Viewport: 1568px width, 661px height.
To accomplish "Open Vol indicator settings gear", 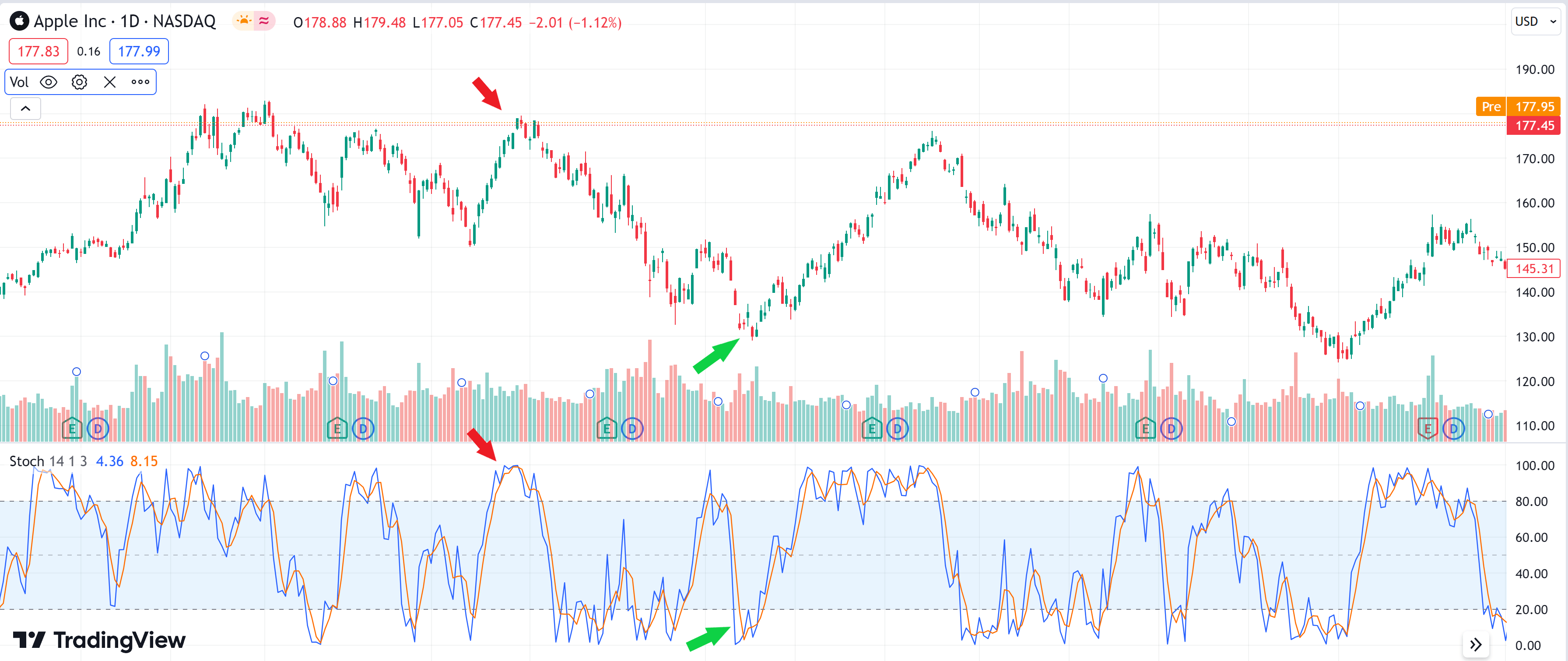I will (79, 82).
